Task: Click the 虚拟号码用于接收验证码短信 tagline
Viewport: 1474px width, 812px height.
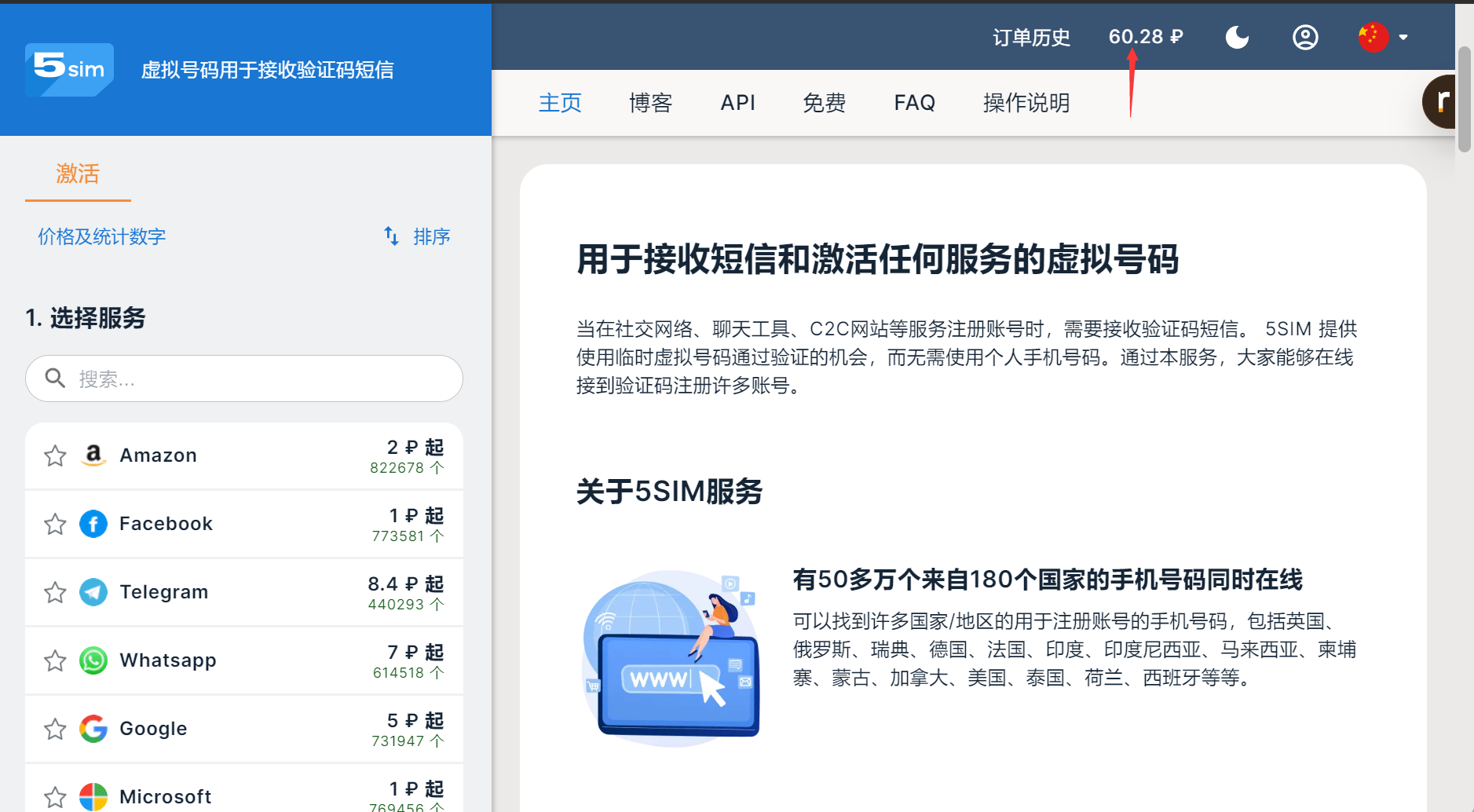Action: (x=268, y=70)
